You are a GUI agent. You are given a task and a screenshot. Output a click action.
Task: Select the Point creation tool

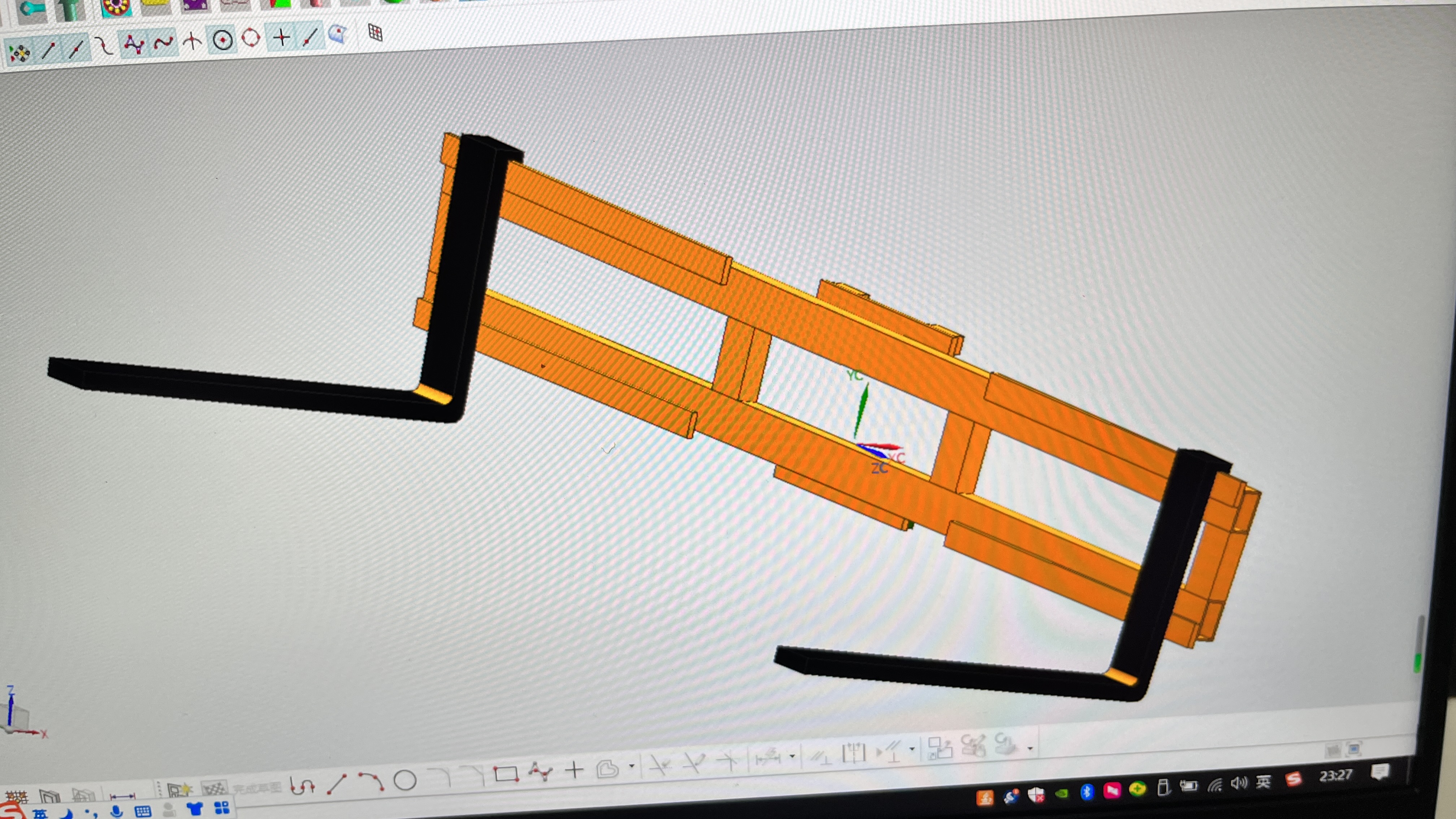point(281,38)
